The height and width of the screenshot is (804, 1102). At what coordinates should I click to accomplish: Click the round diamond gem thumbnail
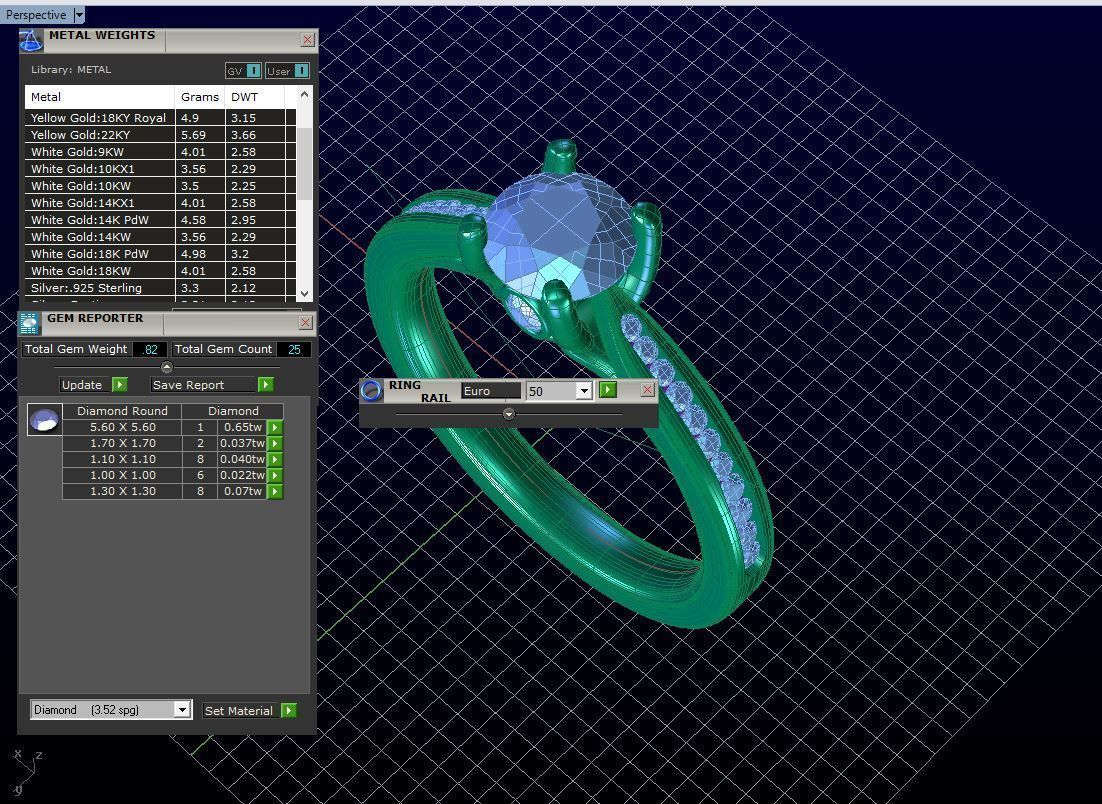tap(44, 420)
